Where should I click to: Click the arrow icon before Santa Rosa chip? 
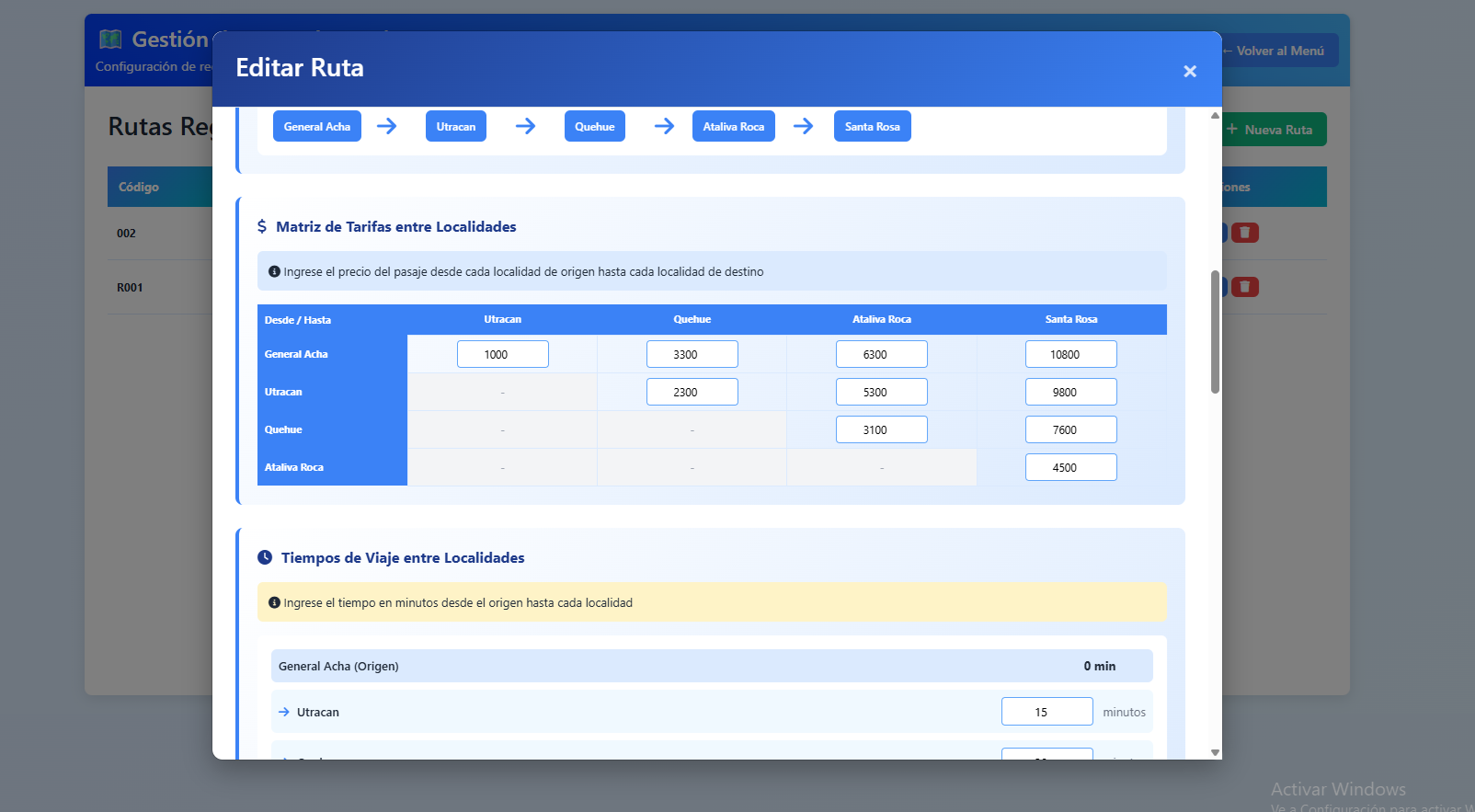[x=803, y=126]
